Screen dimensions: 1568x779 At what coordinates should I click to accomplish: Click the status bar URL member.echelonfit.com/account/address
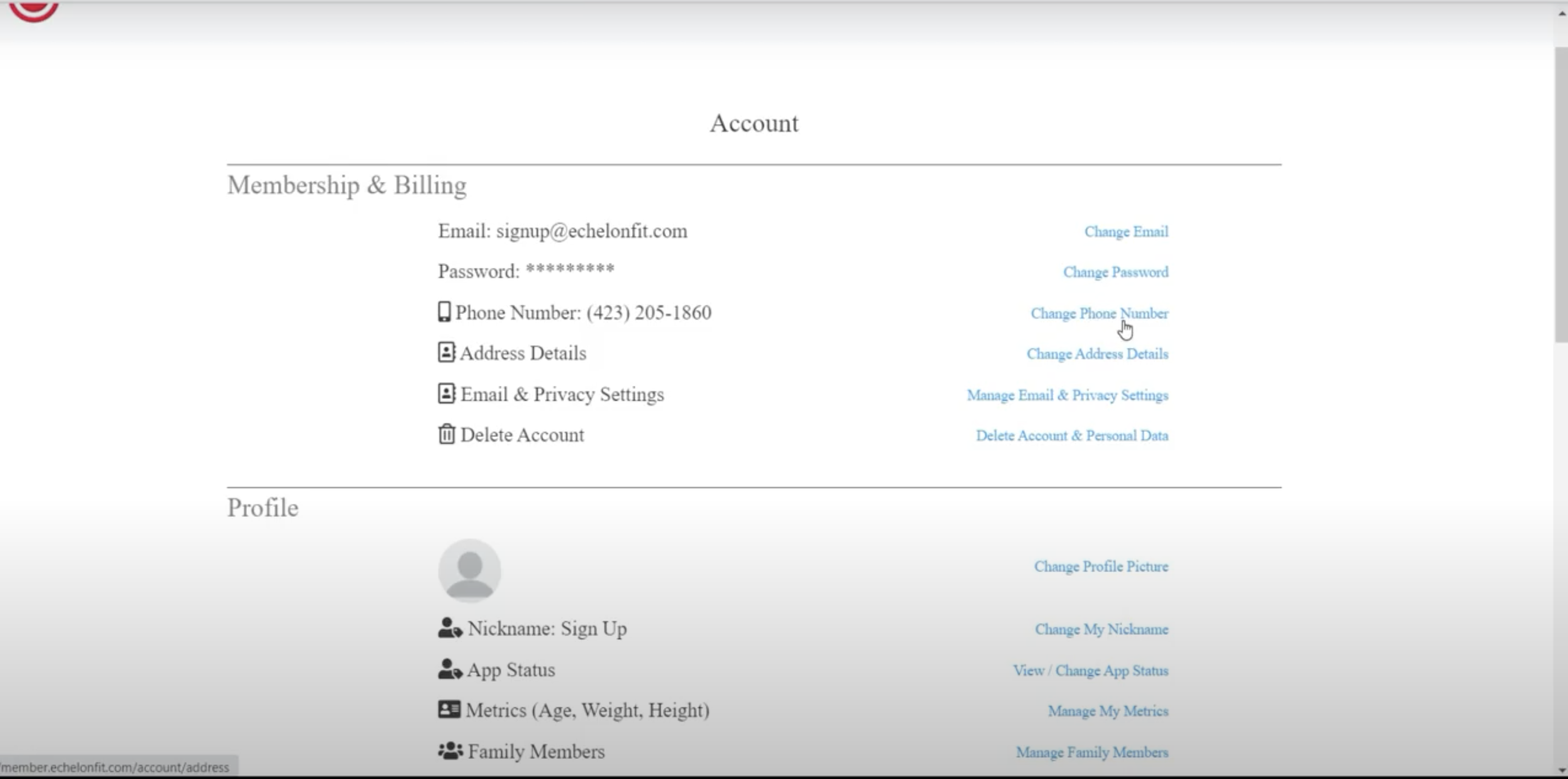click(x=115, y=767)
